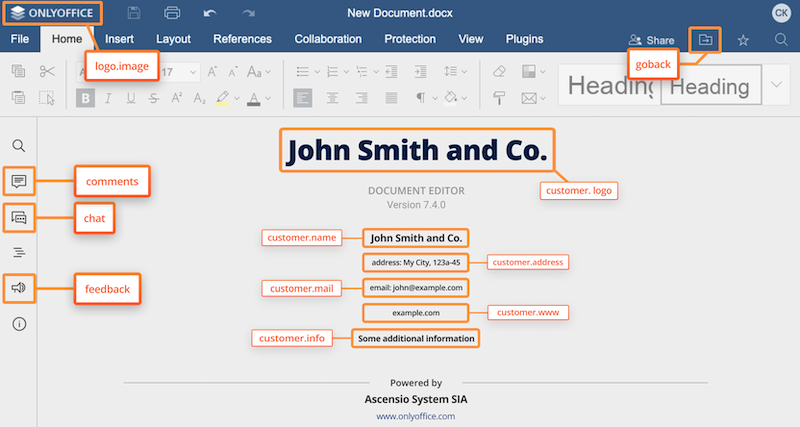Click the Undo arrow
The width and height of the screenshot is (800, 427).
(209, 13)
